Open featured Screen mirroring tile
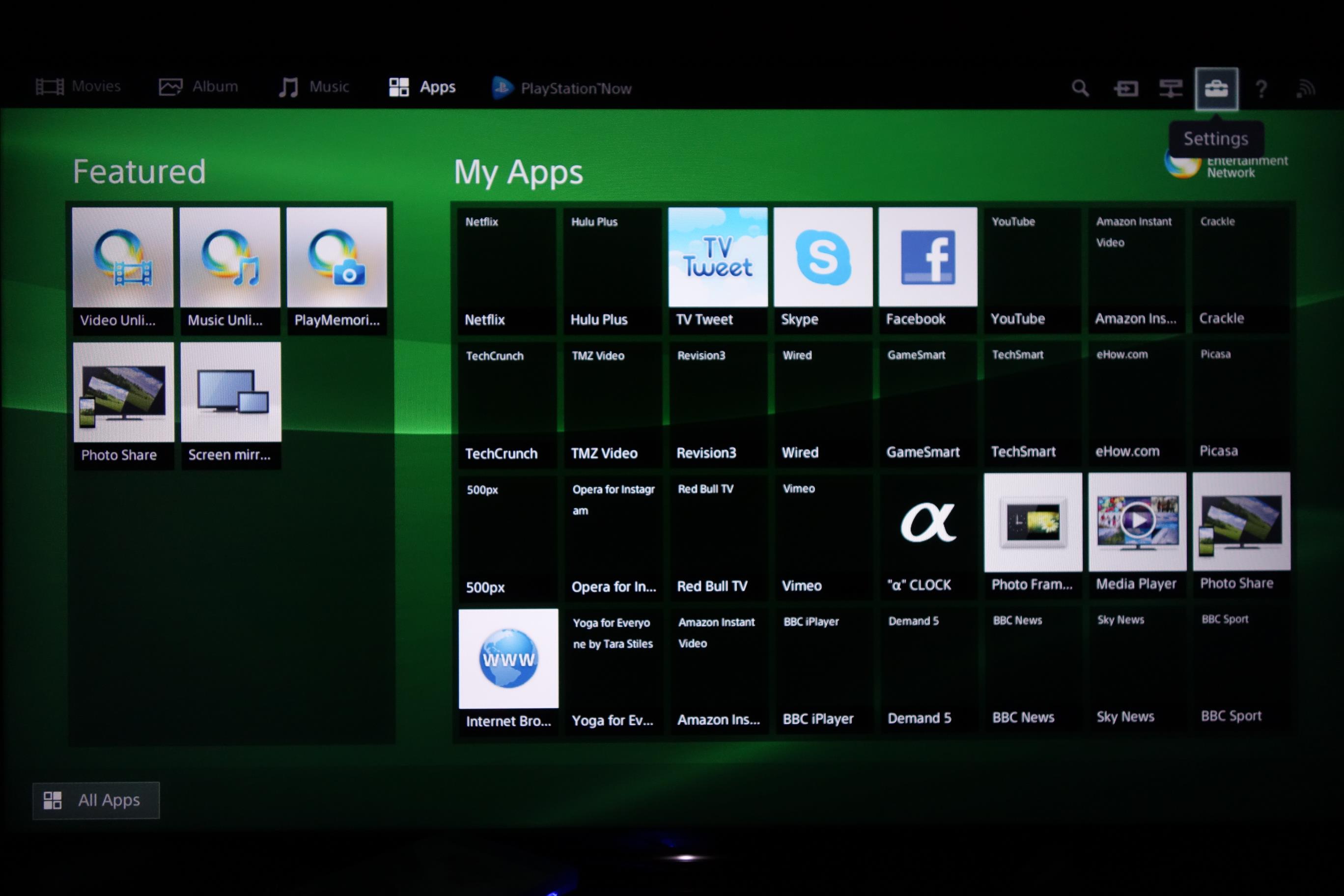 pyautogui.click(x=231, y=404)
